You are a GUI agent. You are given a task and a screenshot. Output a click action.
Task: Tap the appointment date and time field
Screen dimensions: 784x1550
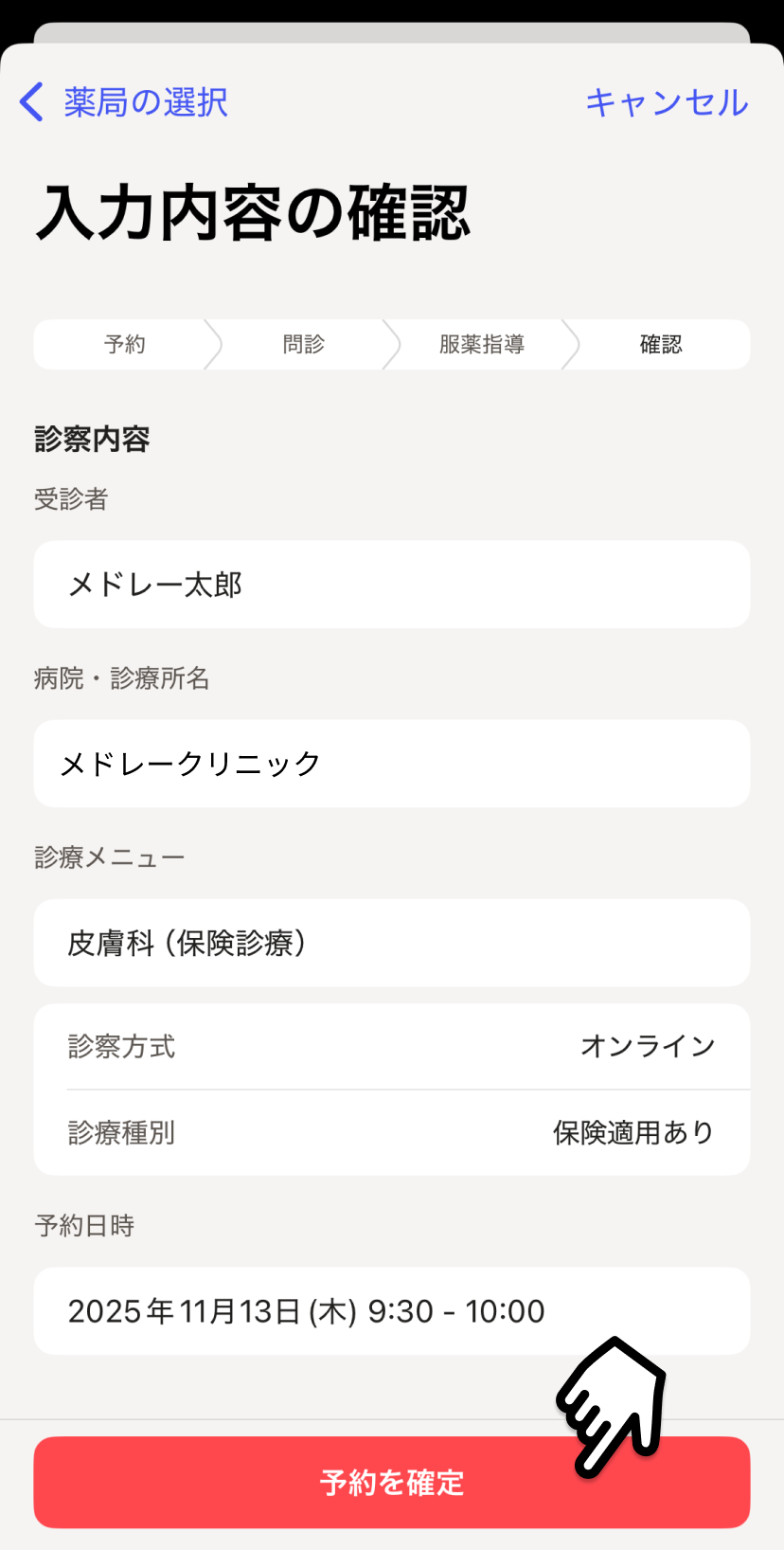tap(391, 1311)
